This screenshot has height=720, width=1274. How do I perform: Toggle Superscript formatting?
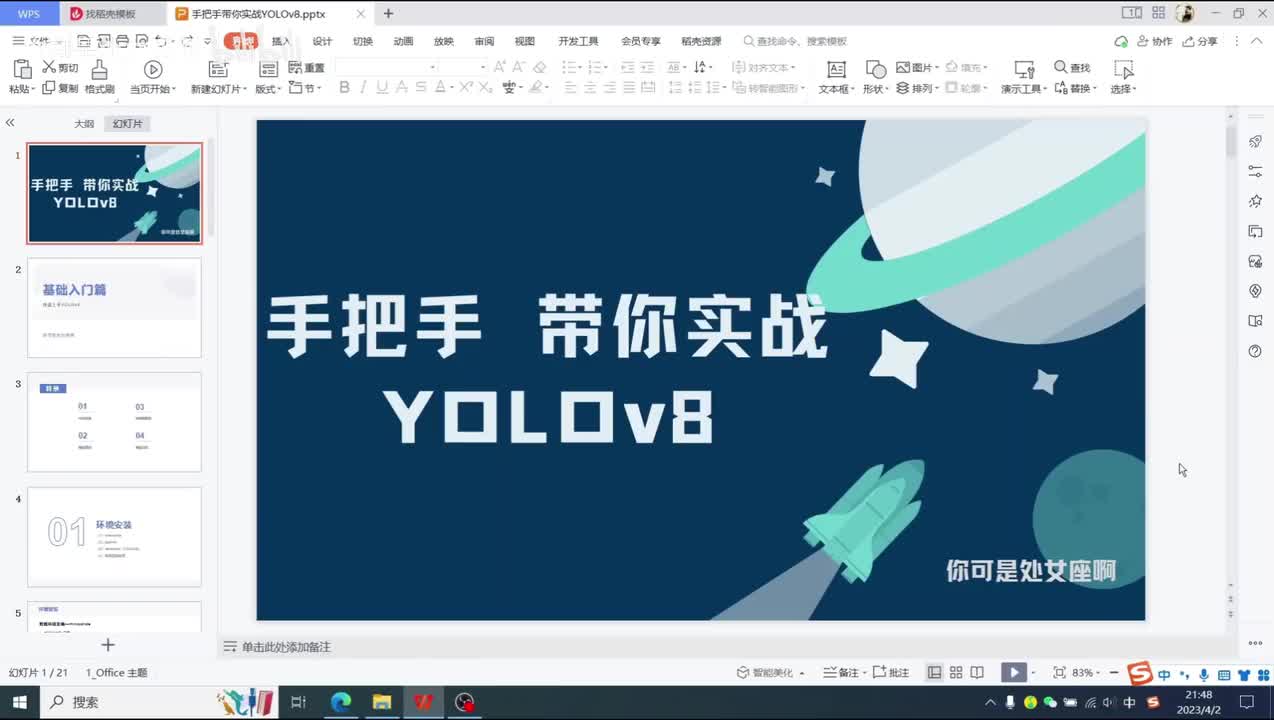pos(464,88)
